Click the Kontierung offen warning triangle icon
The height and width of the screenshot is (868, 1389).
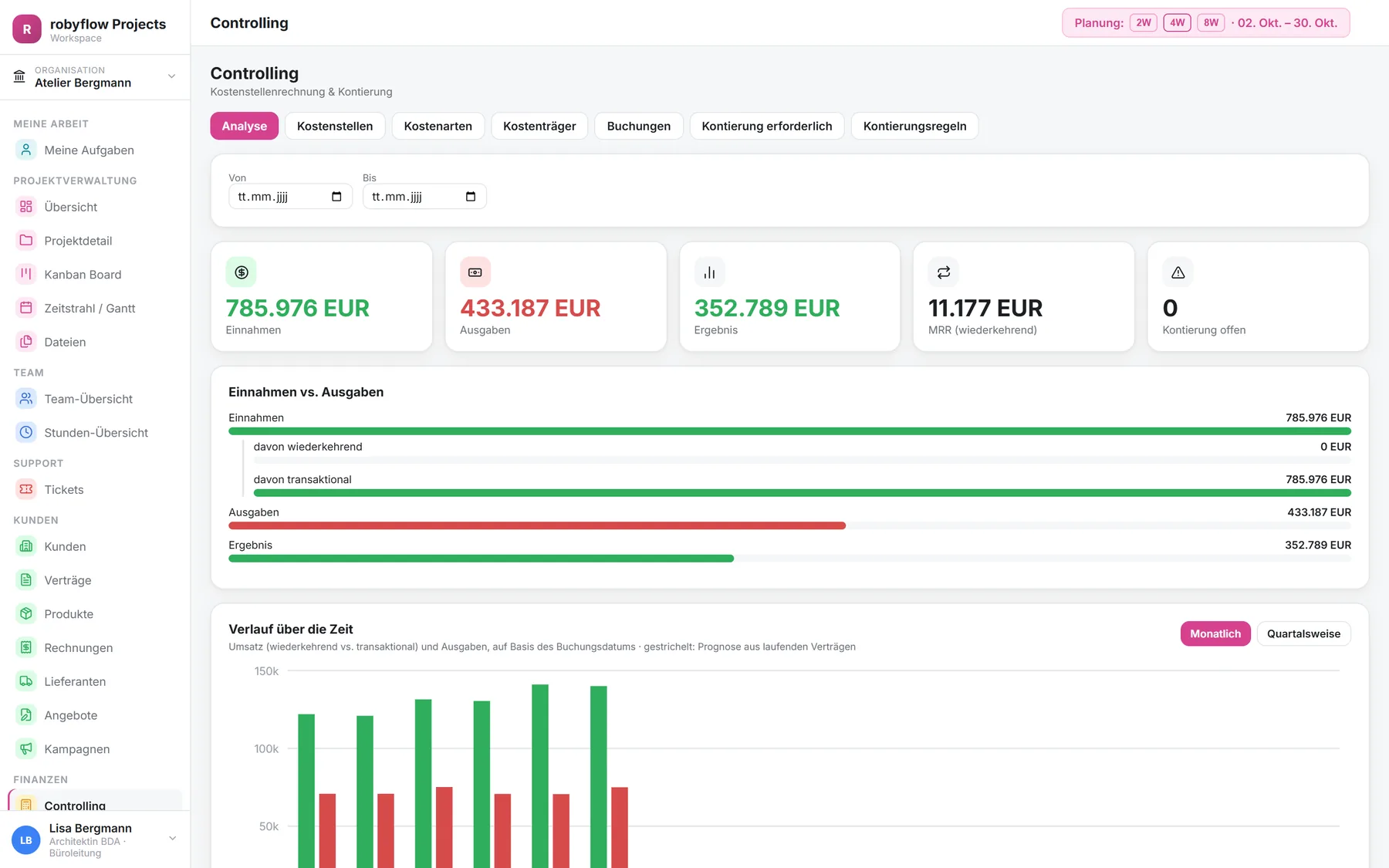pyautogui.click(x=1178, y=272)
